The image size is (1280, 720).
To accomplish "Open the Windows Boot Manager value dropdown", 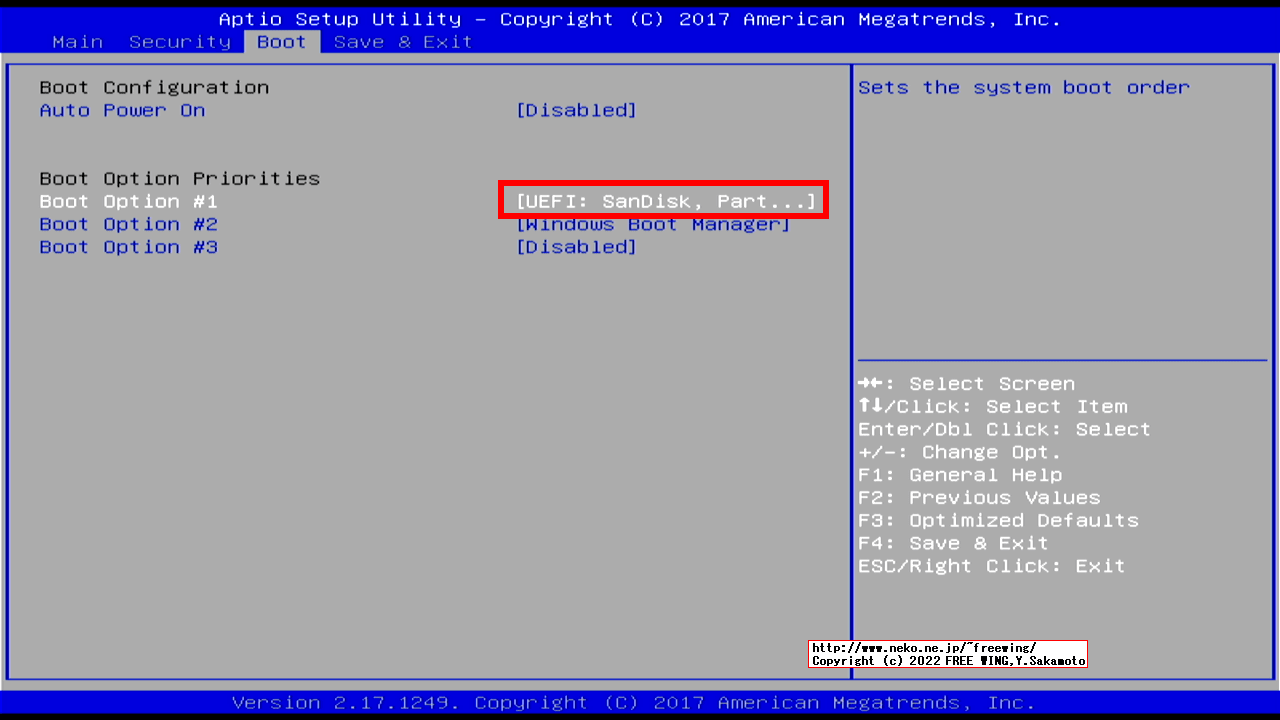I will pos(653,225).
